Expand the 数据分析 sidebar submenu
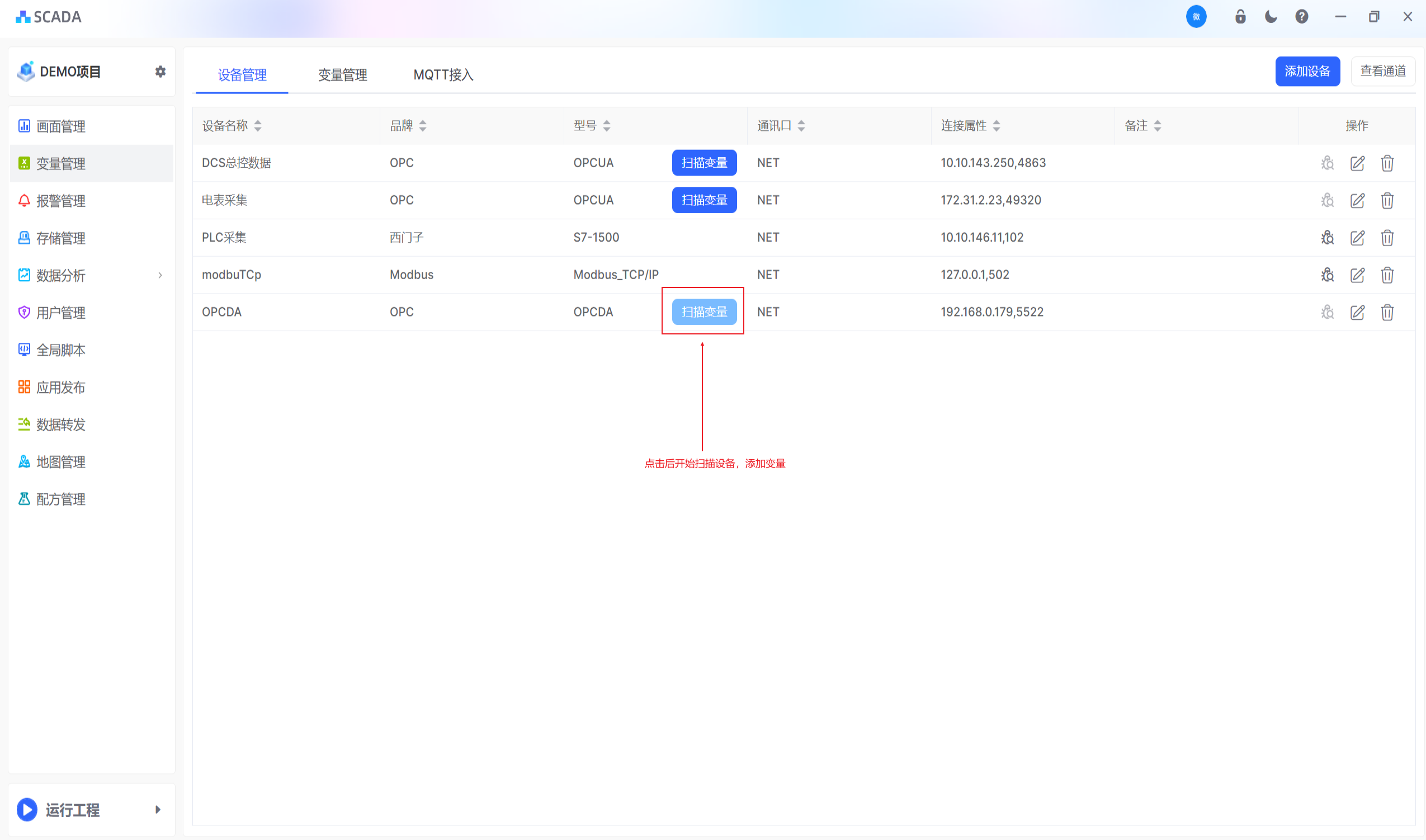The height and width of the screenshot is (840, 1426). tap(160, 276)
